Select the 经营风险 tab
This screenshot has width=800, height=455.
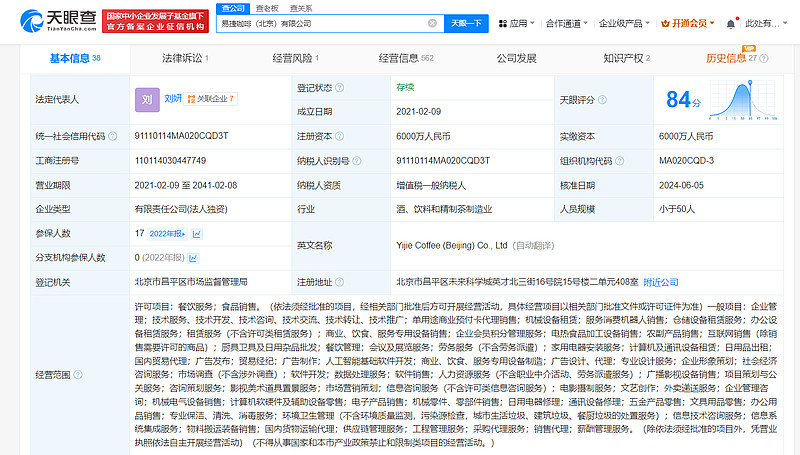click(295, 59)
